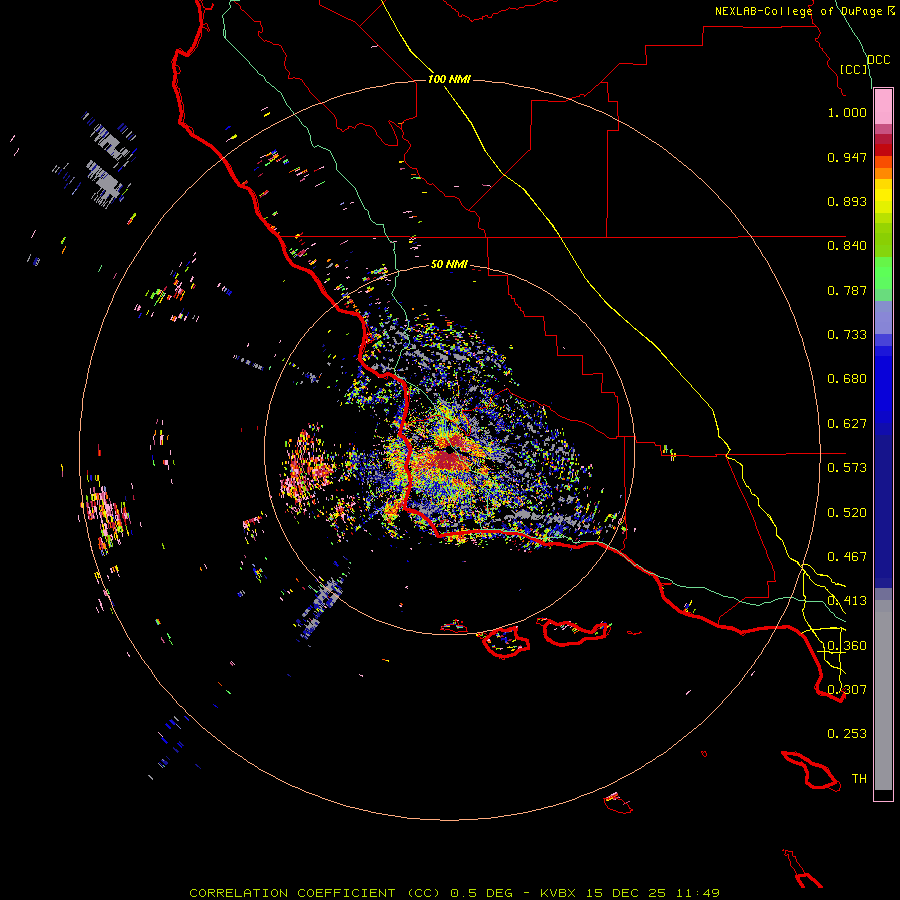Click the 0.5 DEG elevation angle text
This screenshot has width=900, height=900.
click(480, 893)
